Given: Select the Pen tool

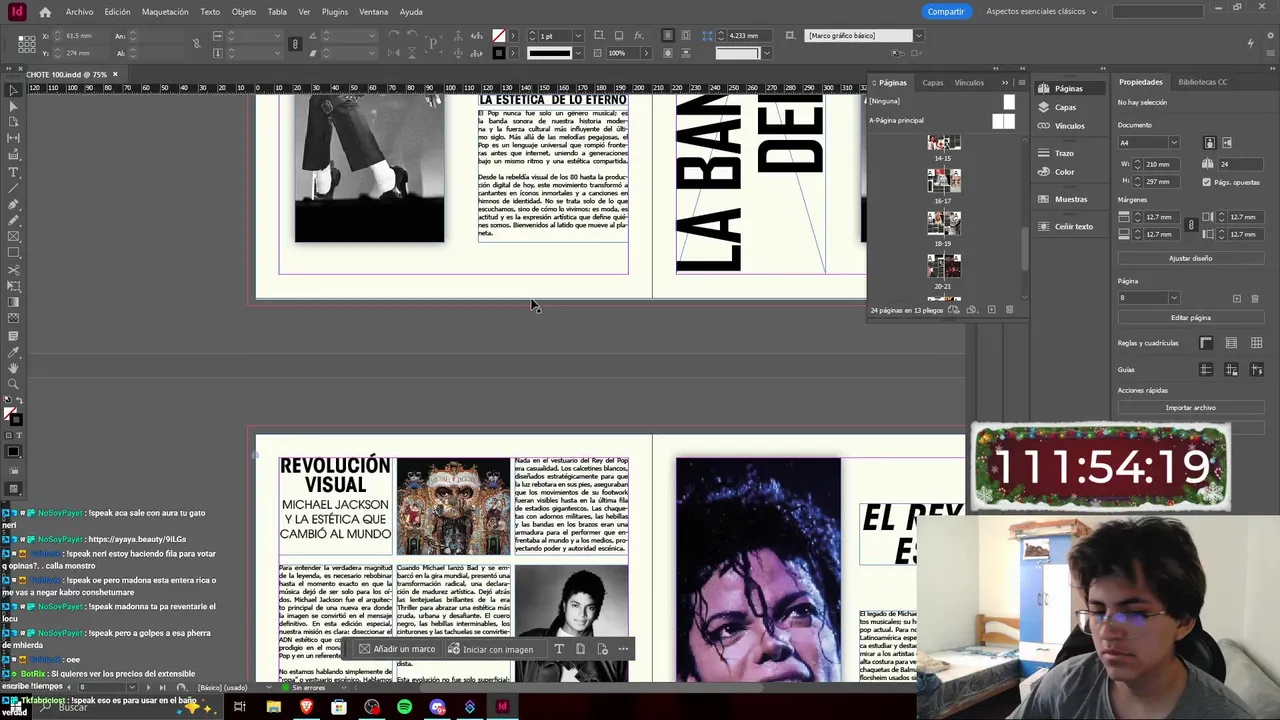Looking at the screenshot, I should tap(14, 204).
